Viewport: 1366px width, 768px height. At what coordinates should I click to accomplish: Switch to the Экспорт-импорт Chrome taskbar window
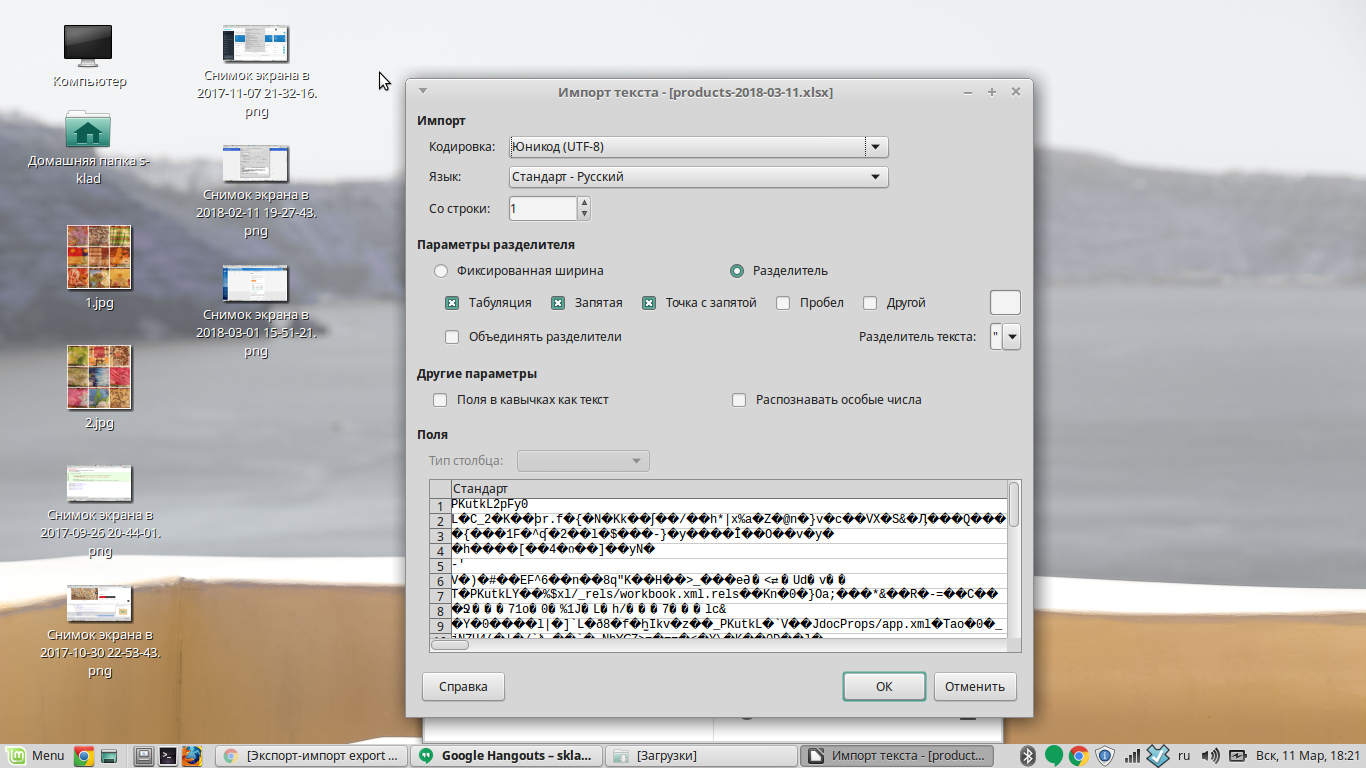(313, 756)
